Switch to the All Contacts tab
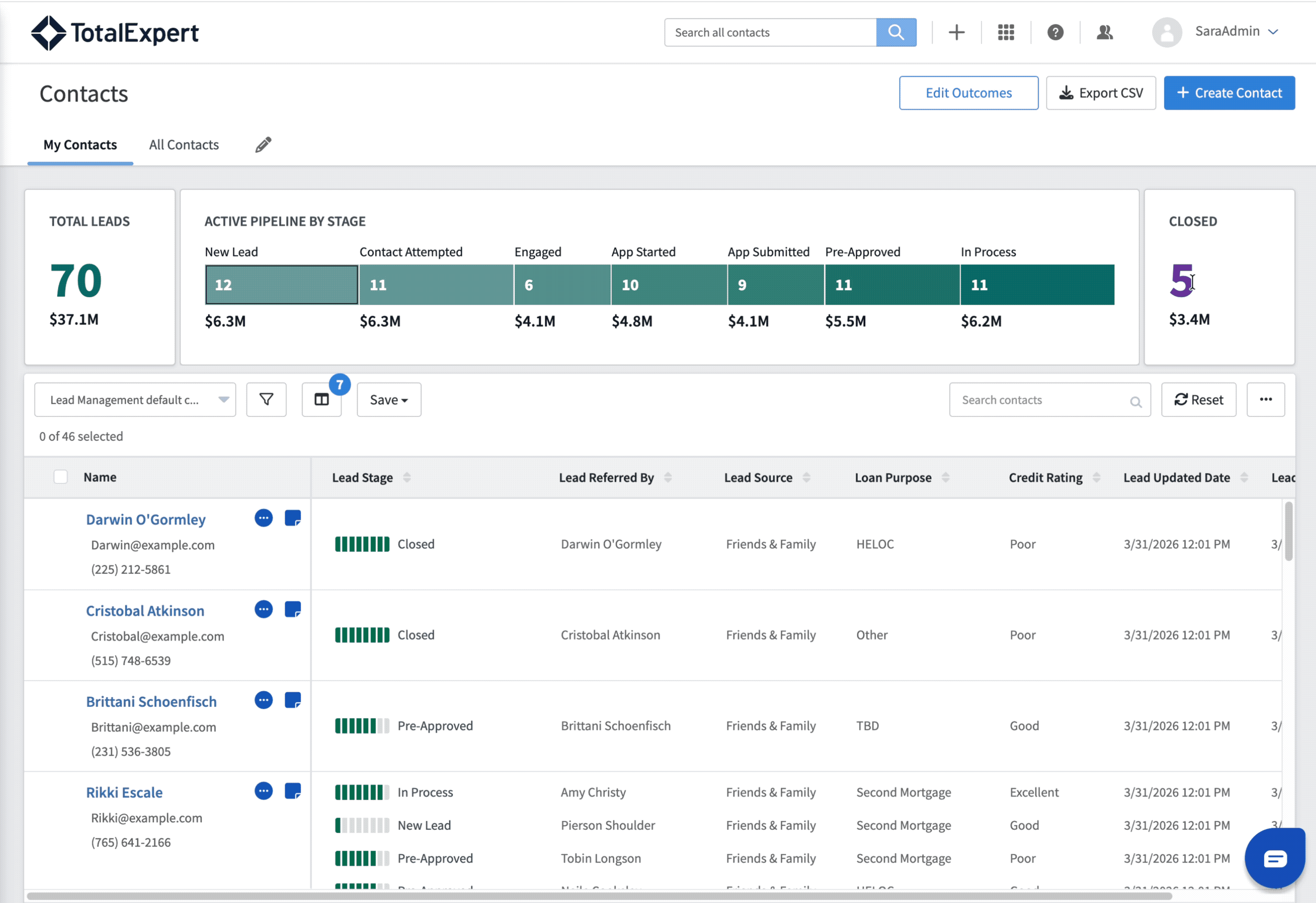Image resolution: width=1316 pixels, height=903 pixels. (x=184, y=145)
